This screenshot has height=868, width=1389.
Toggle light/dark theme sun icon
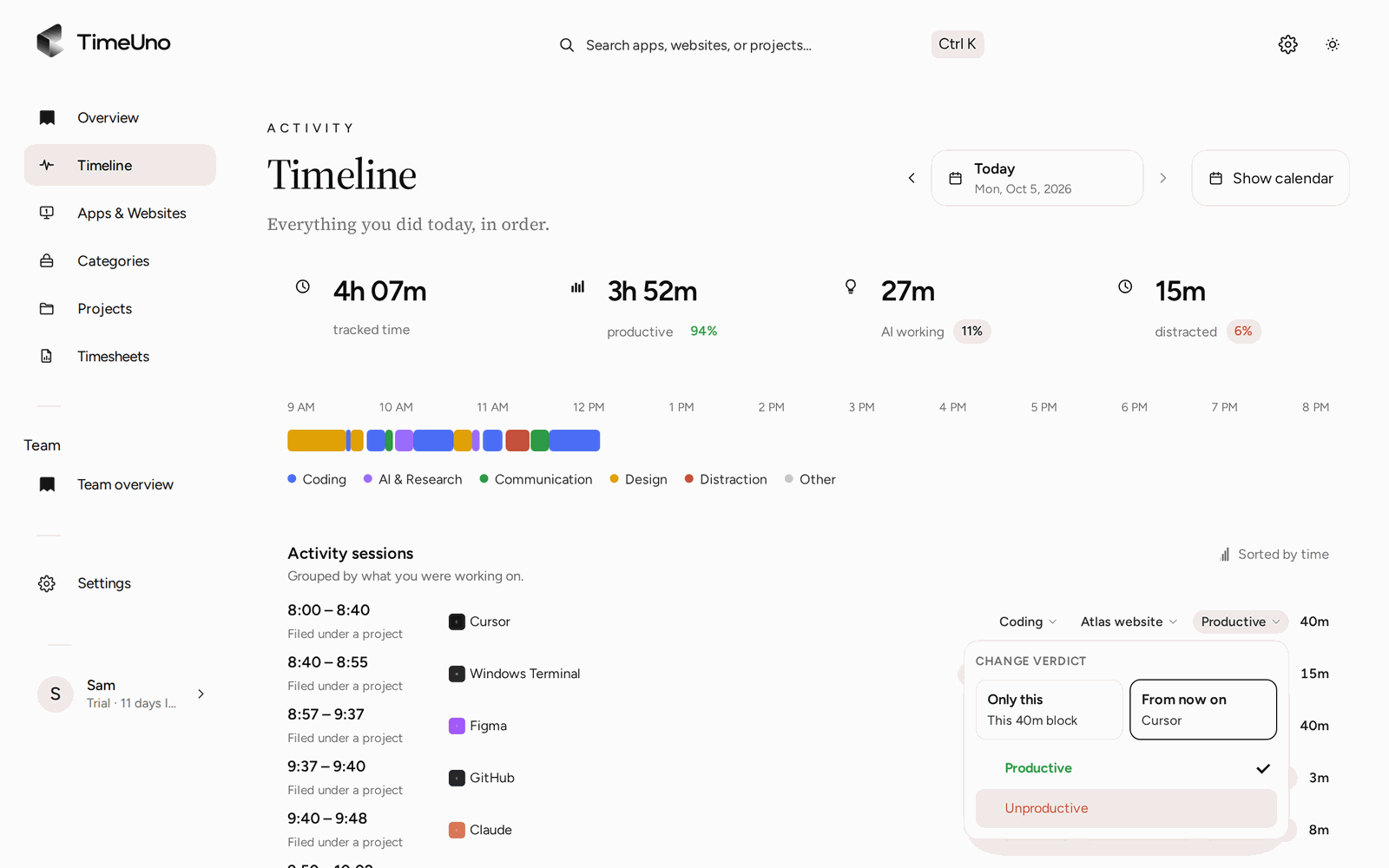coord(1333,44)
